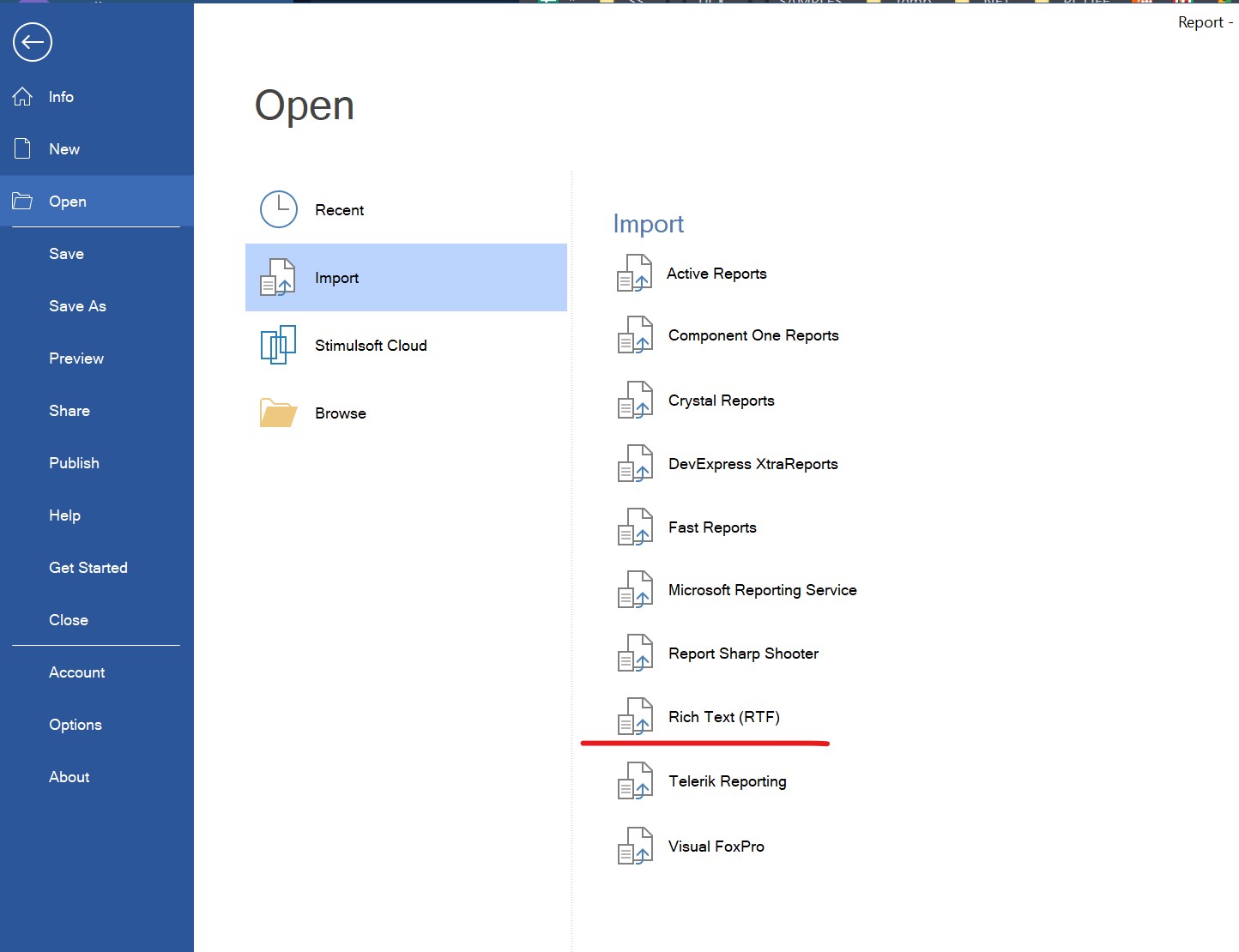Viewport: 1239px width, 952px height.
Task: Import from Rich Text (RTF) text link
Action: 724,717
